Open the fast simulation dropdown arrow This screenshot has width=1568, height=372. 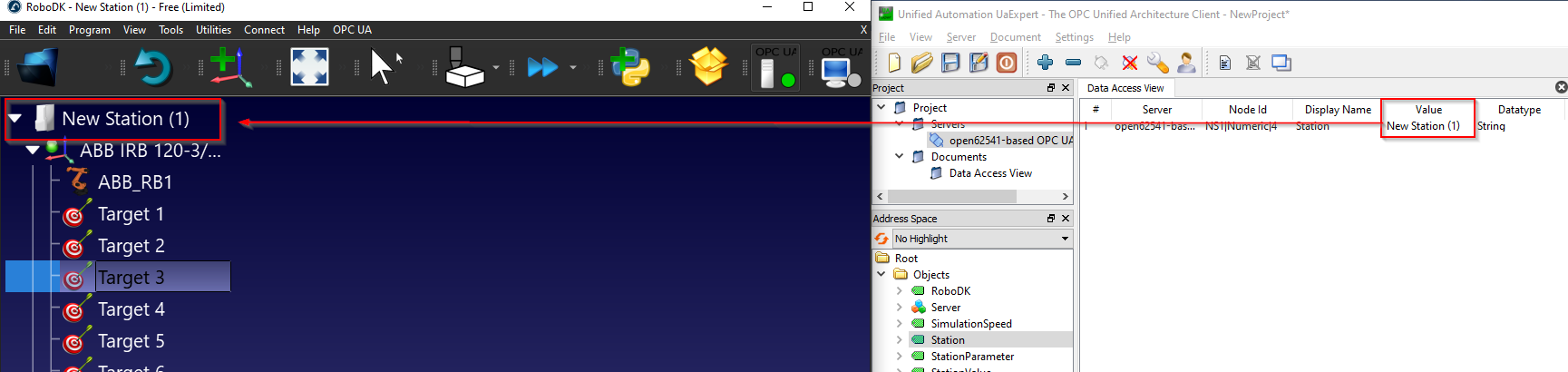(572, 68)
